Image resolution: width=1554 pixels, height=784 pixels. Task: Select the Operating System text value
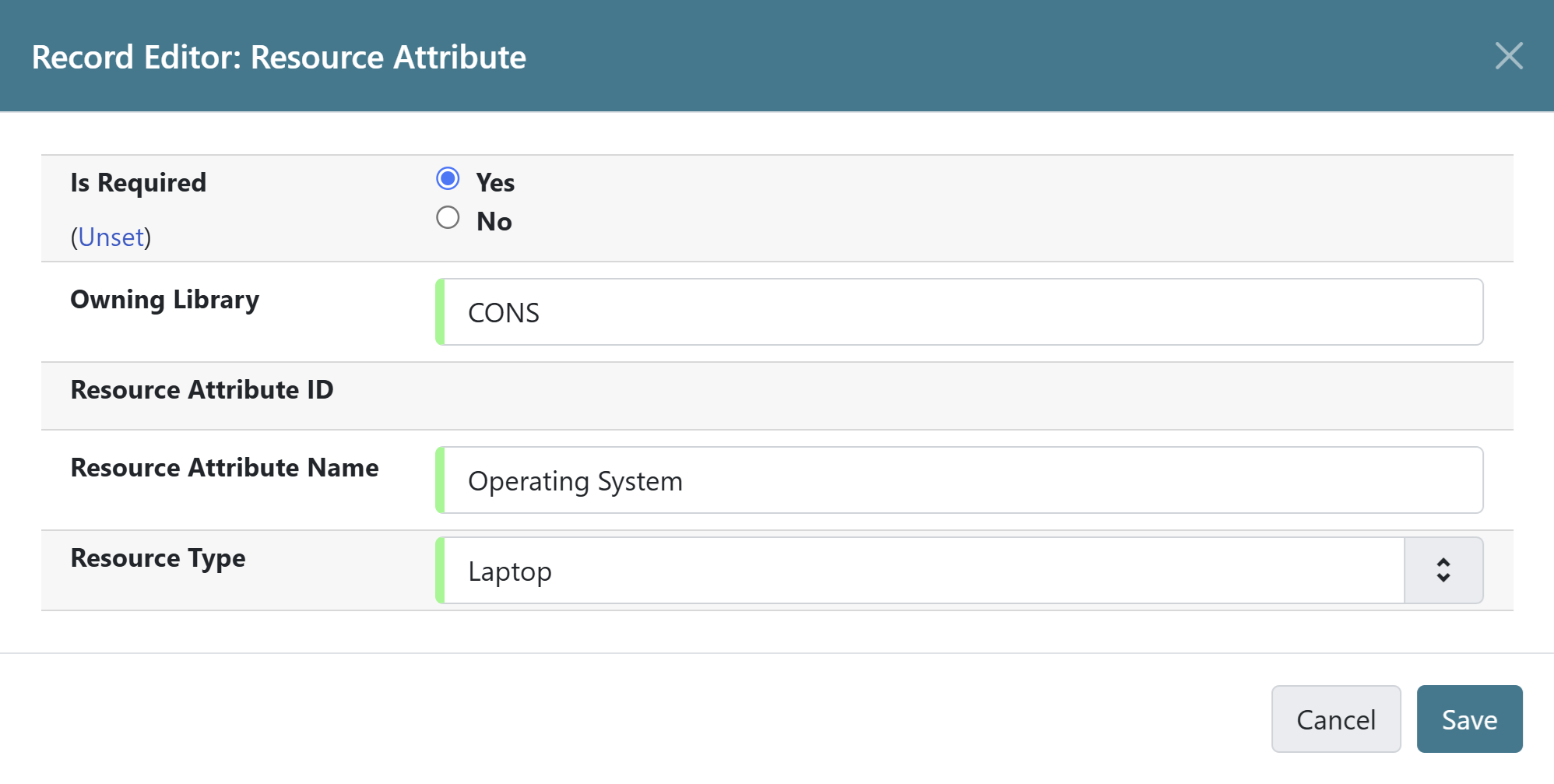click(576, 481)
